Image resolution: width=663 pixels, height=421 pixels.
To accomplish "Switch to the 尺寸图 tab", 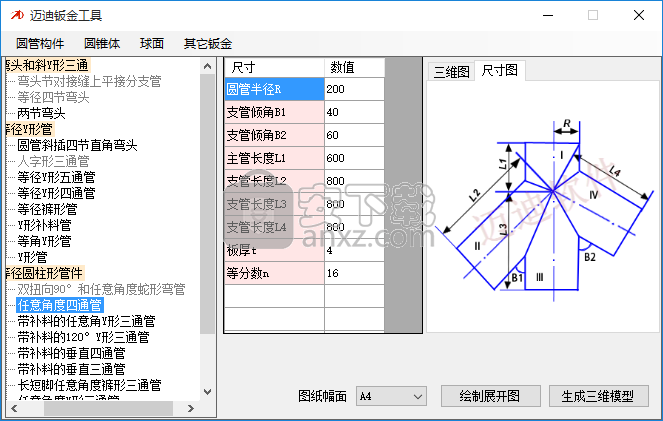I will [499, 70].
